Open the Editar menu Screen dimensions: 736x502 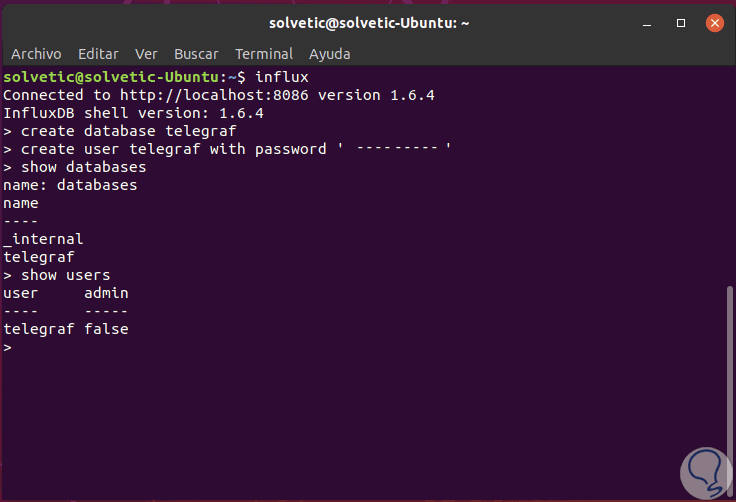98,54
